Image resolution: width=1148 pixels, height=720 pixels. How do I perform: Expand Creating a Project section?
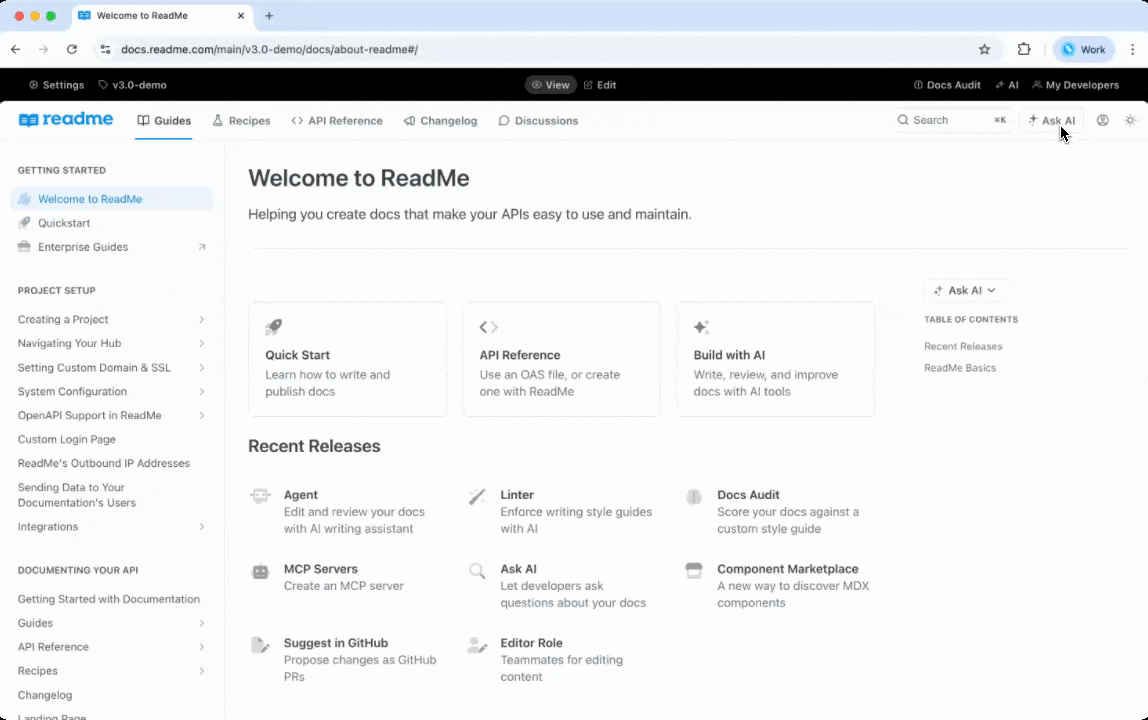[201, 319]
